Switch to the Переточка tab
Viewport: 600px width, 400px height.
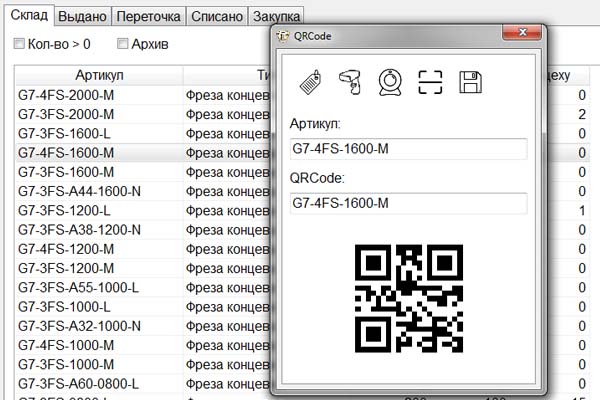[148, 16]
